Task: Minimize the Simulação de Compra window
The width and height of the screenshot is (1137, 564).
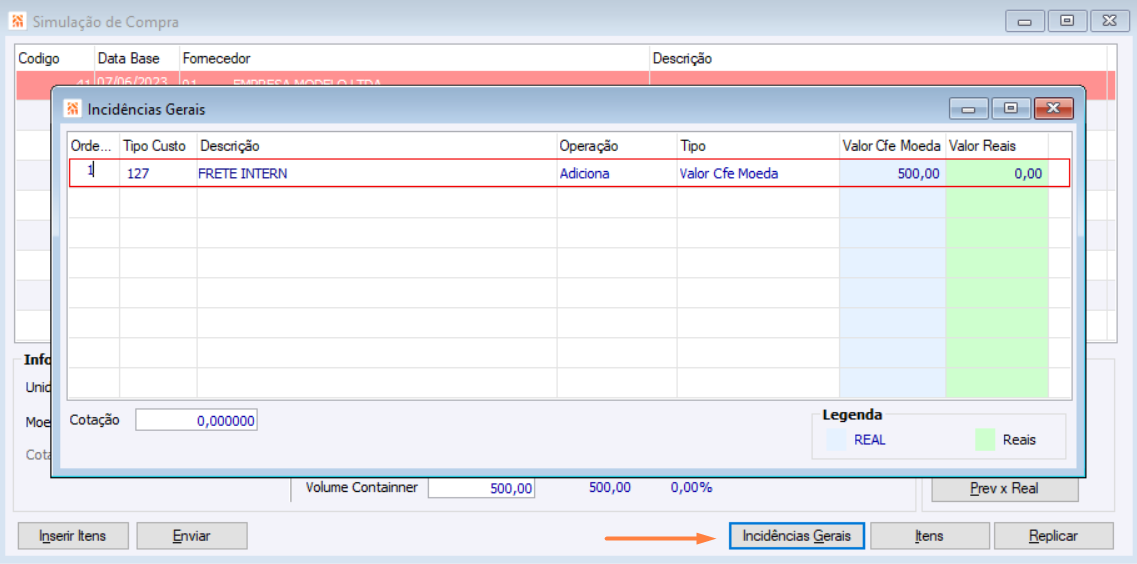Action: 1025,21
